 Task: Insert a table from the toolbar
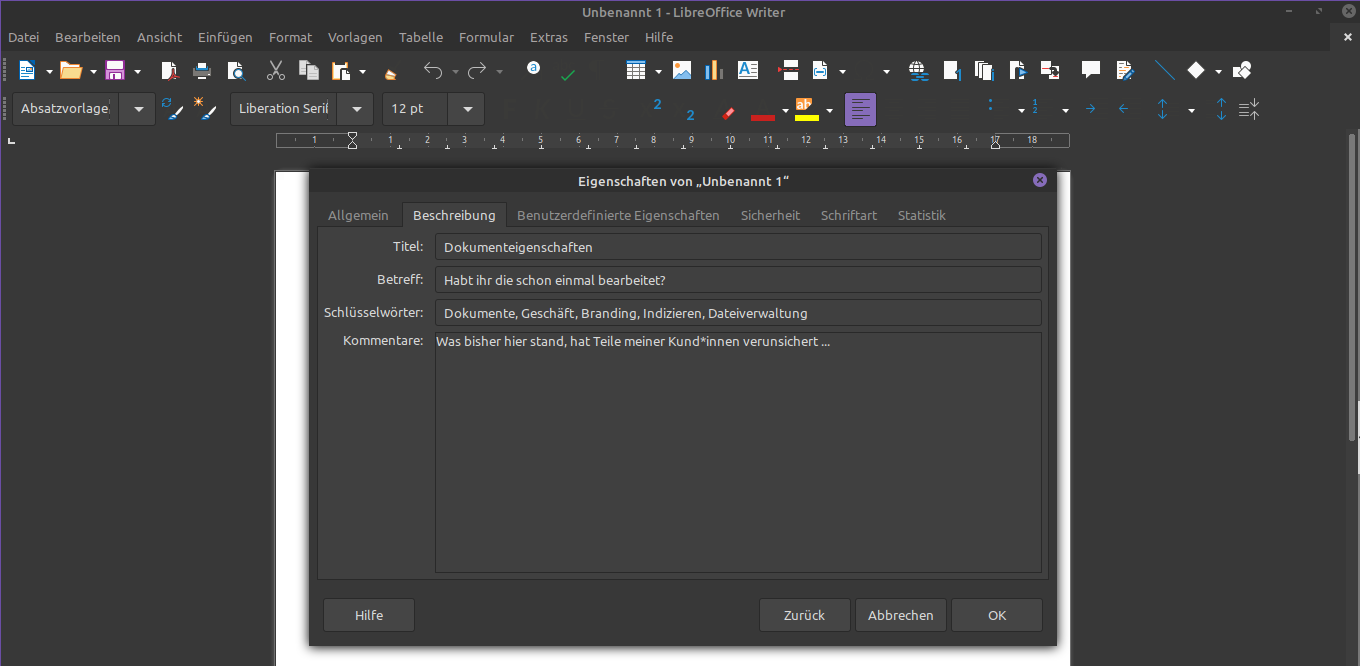pyautogui.click(x=636, y=71)
